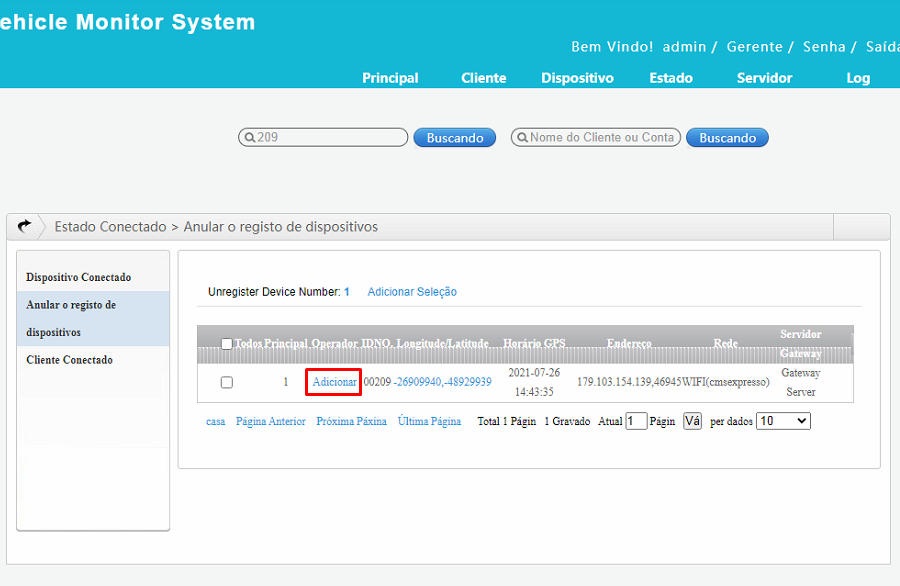Check the row 1 device checkbox
The image size is (900, 586).
pyautogui.click(x=227, y=382)
